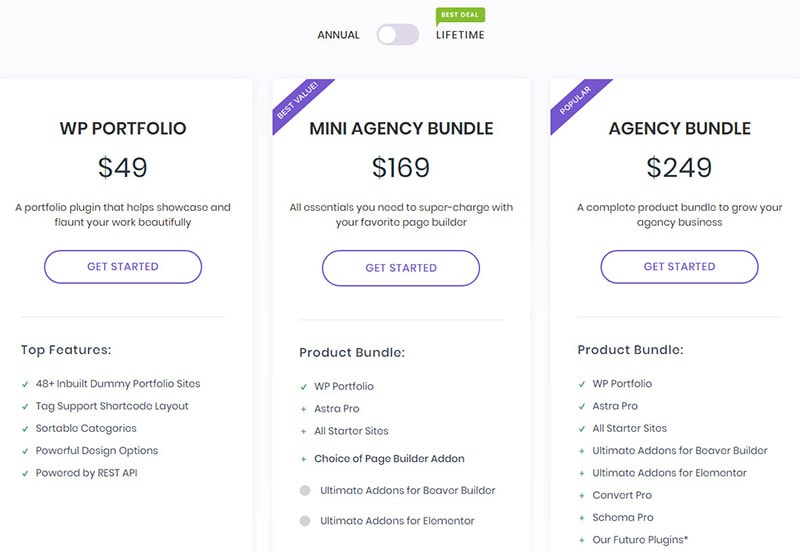
Task: Click plus icon beside Our Future Plugins
Action: [x=581, y=541]
